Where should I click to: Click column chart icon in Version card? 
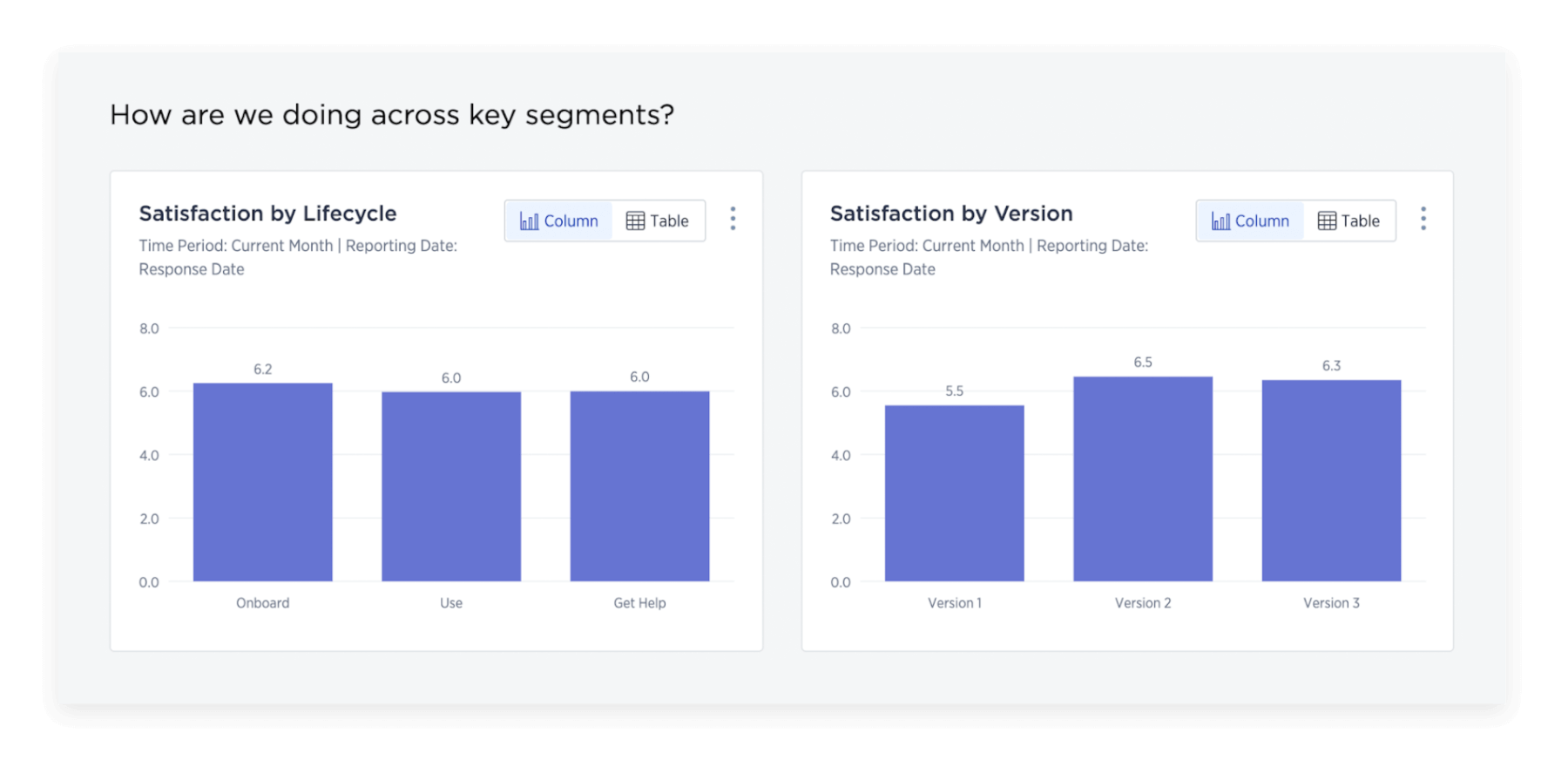coord(1220,221)
